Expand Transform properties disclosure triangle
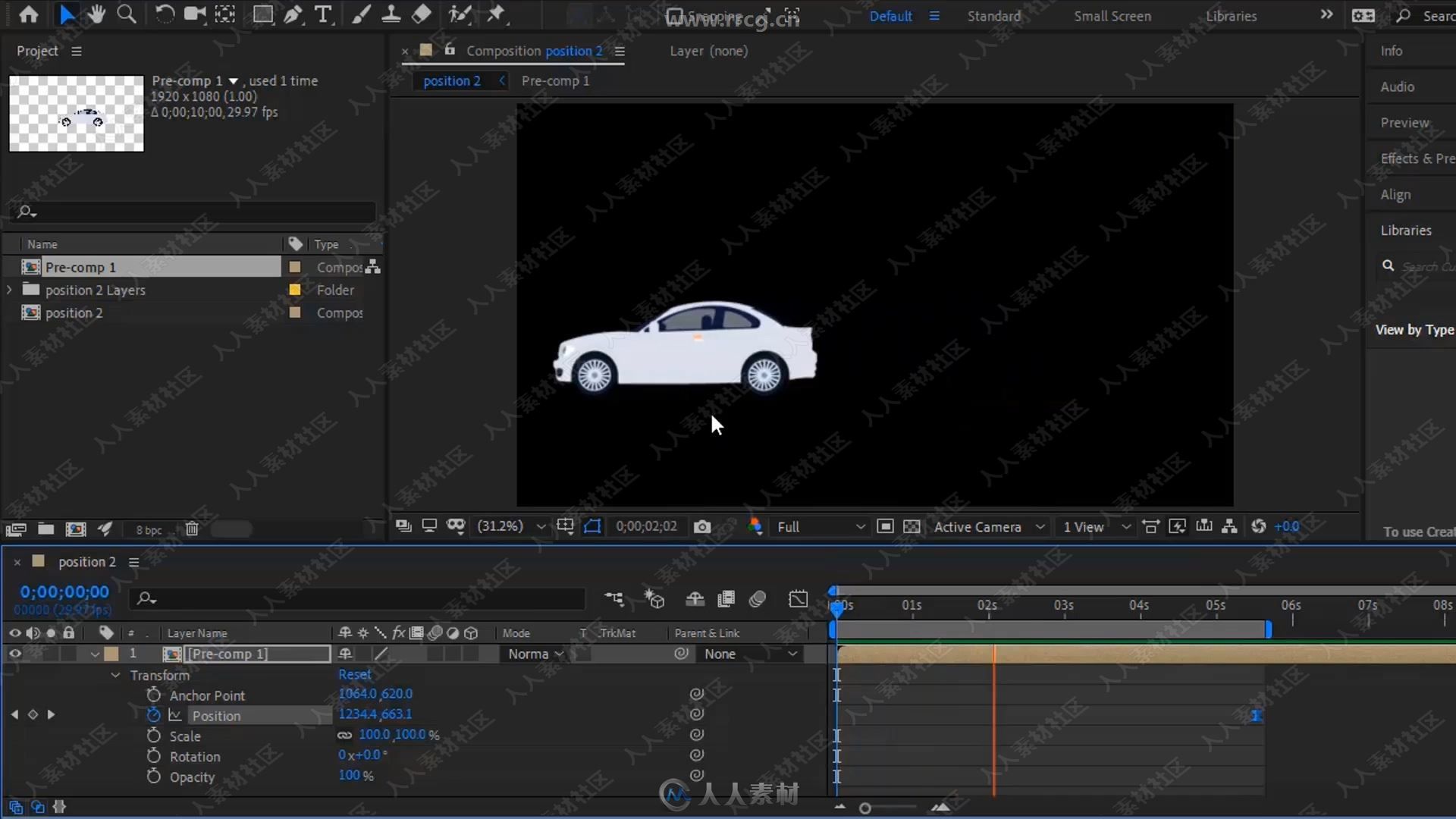 pos(116,674)
